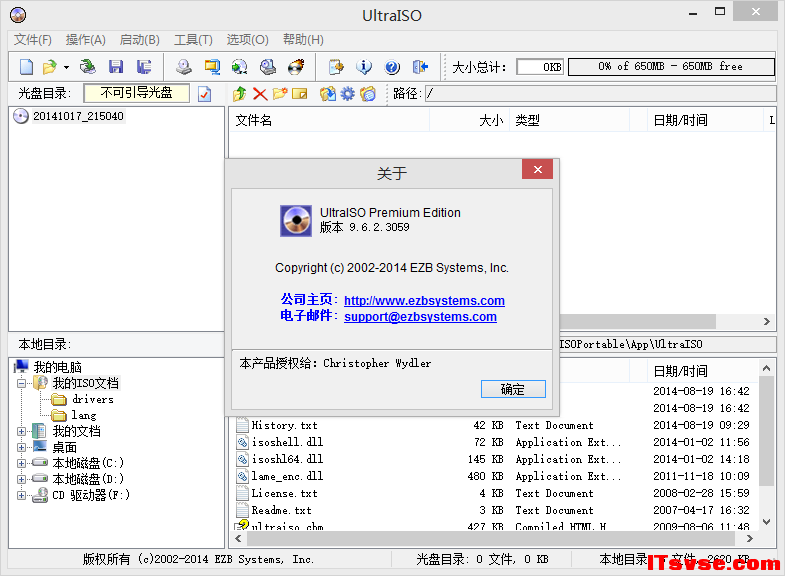The image size is (785, 576).
Task: Open the 工具(T) menu
Action: coord(193,40)
